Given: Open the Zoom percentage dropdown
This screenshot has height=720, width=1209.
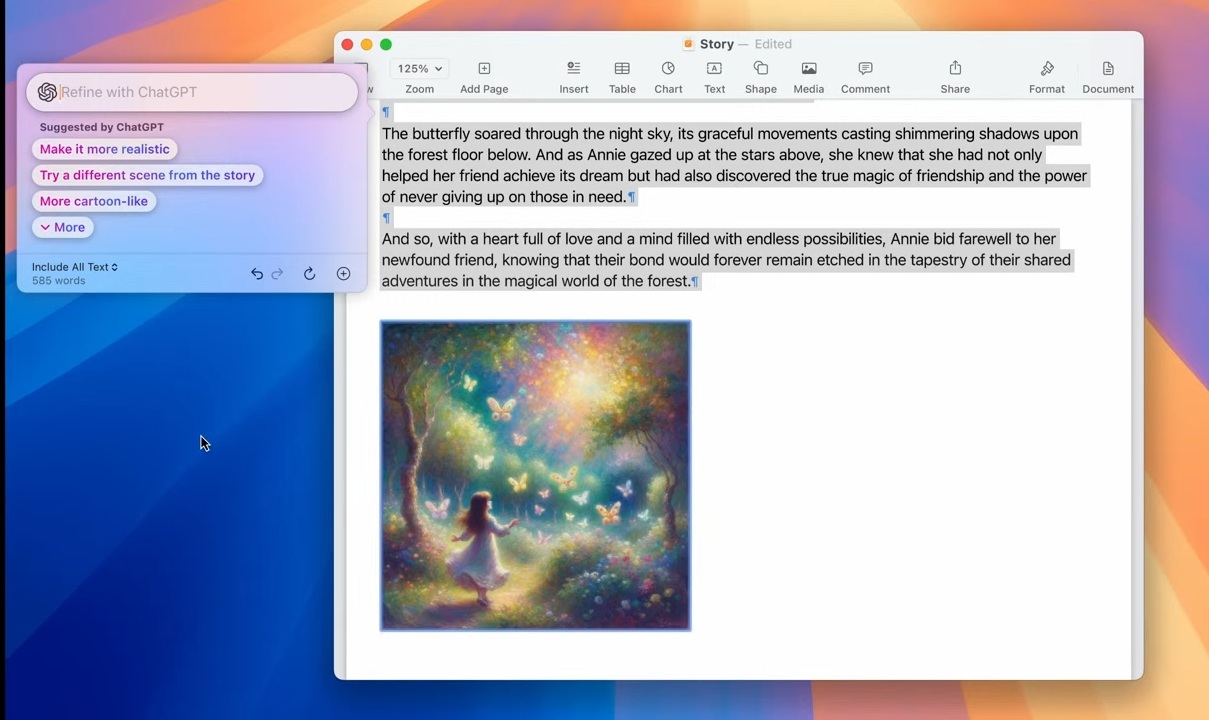Looking at the screenshot, I should (419, 68).
